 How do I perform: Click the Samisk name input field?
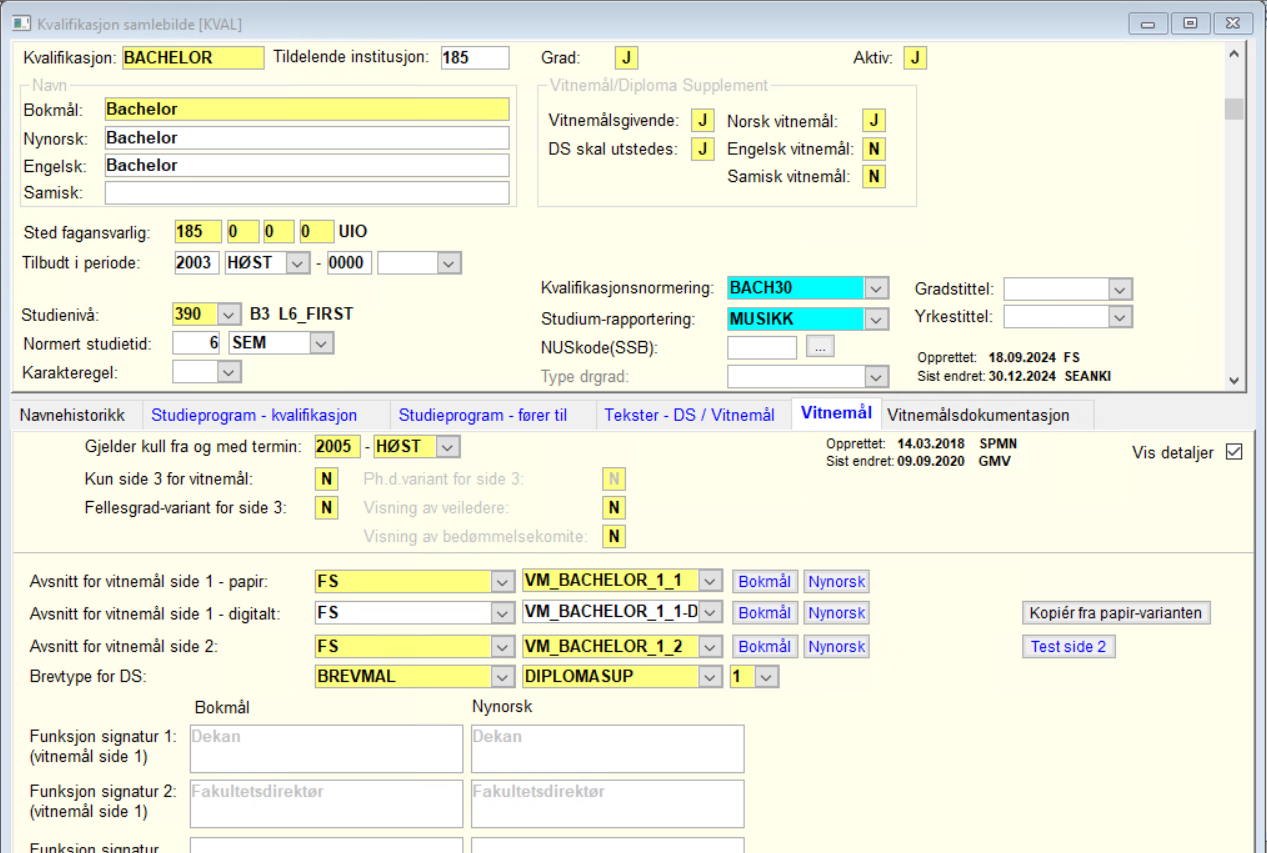tap(307, 193)
